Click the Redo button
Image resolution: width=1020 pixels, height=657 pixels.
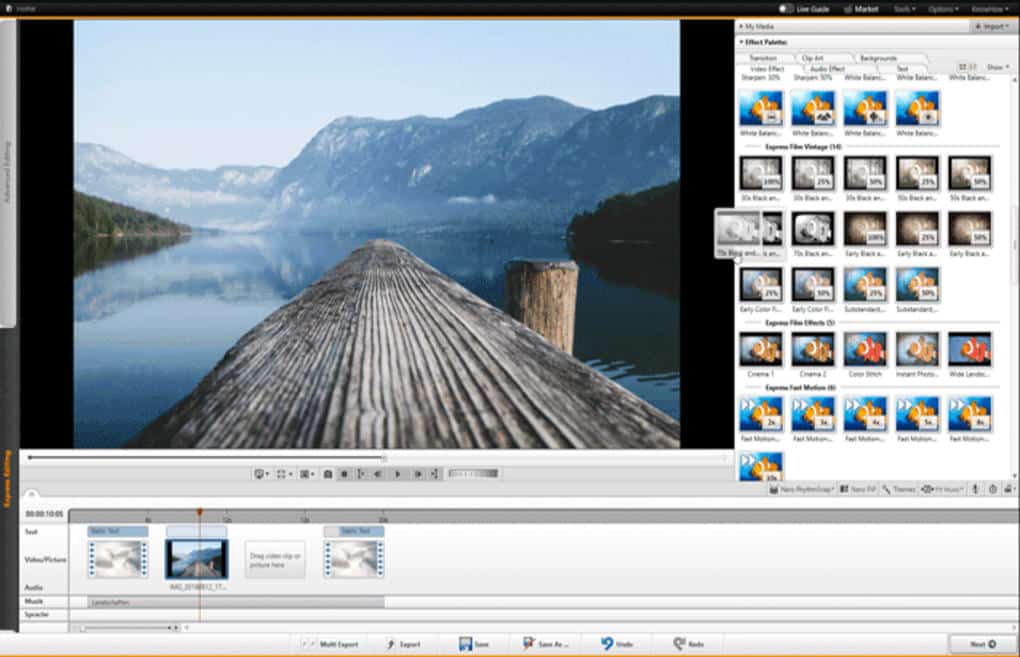click(x=689, y=644)
